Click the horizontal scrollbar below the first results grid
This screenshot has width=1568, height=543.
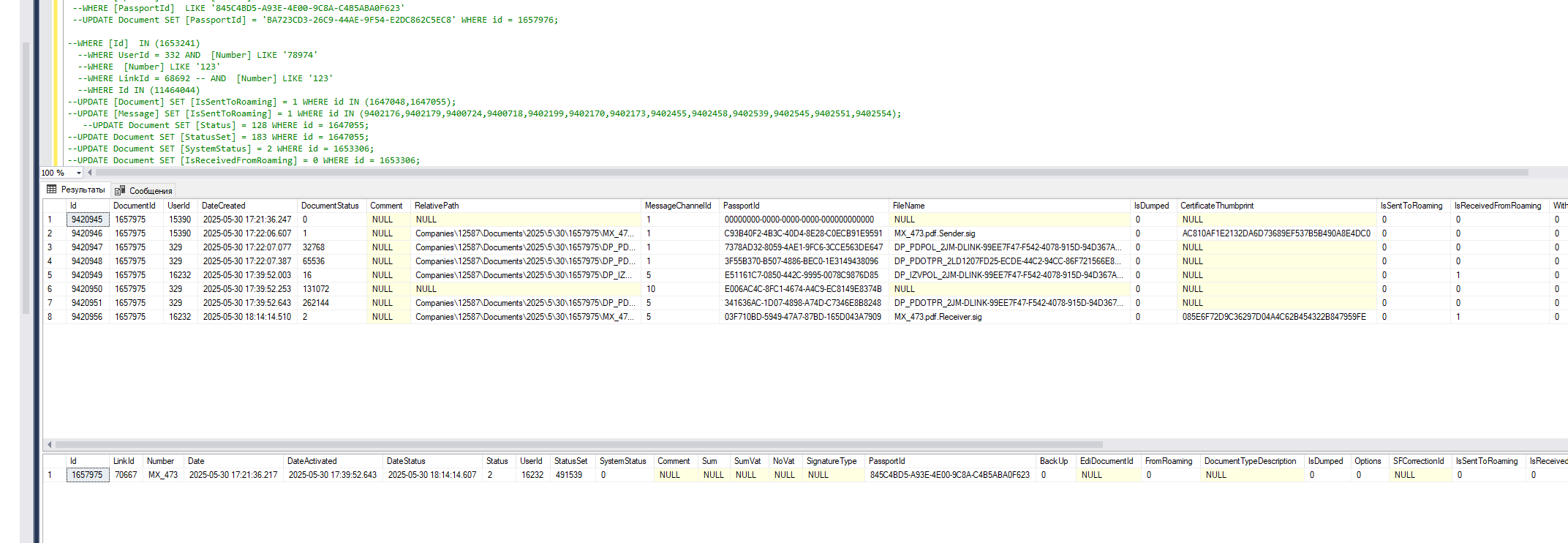click(578, 444)
